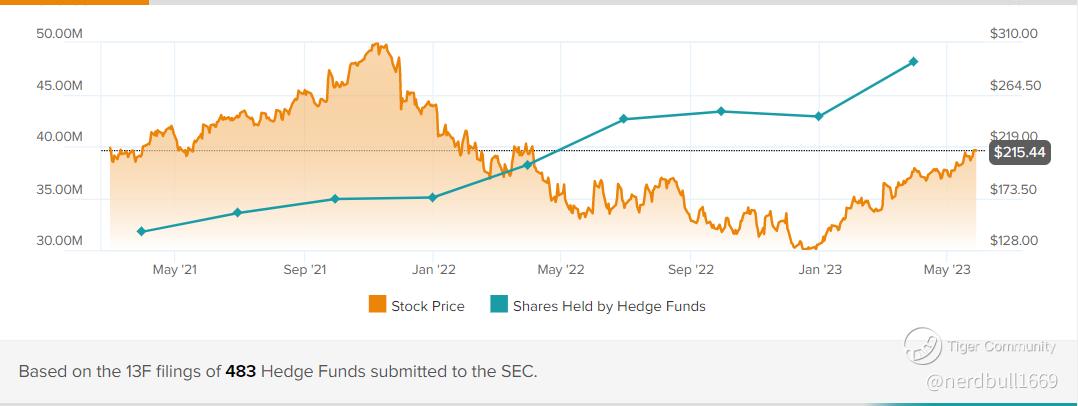Click the Tiger Community logo icon

(x=922, y=347)
